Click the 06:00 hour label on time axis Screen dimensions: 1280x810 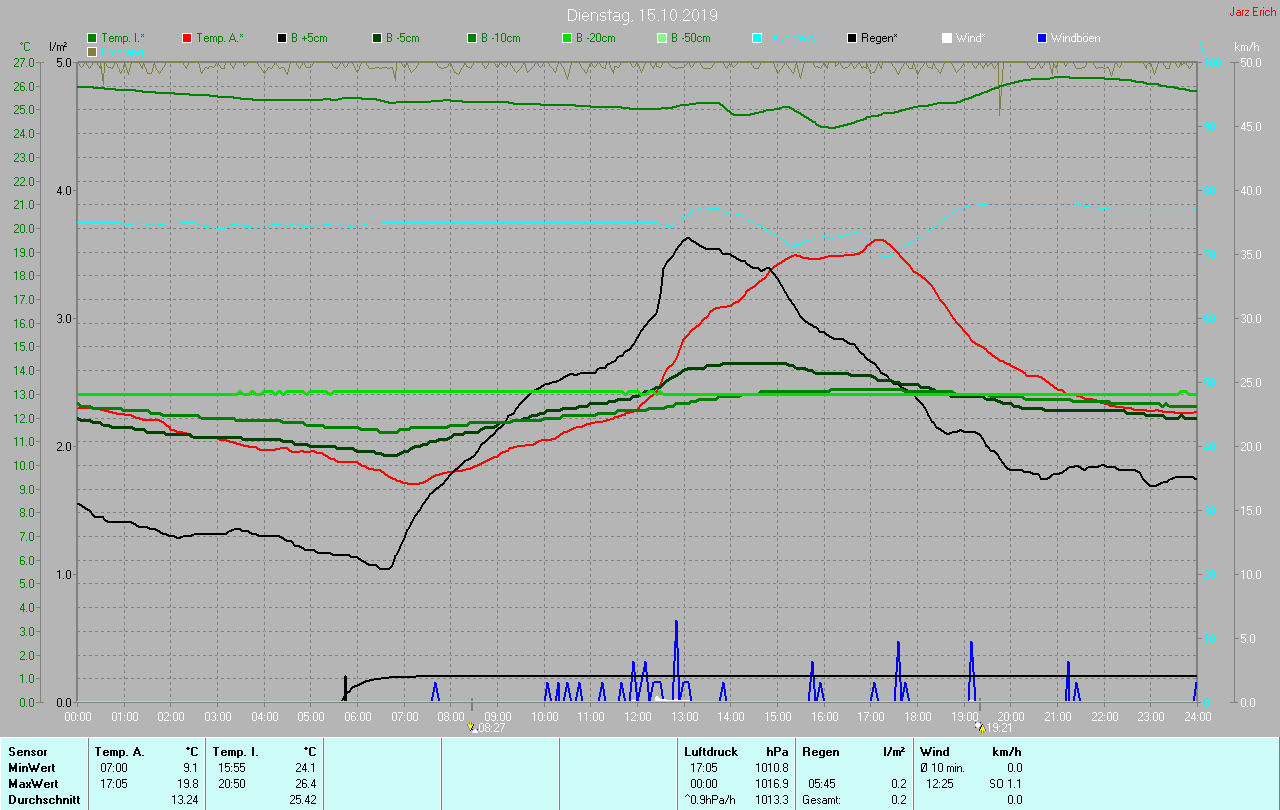(357, 716)
